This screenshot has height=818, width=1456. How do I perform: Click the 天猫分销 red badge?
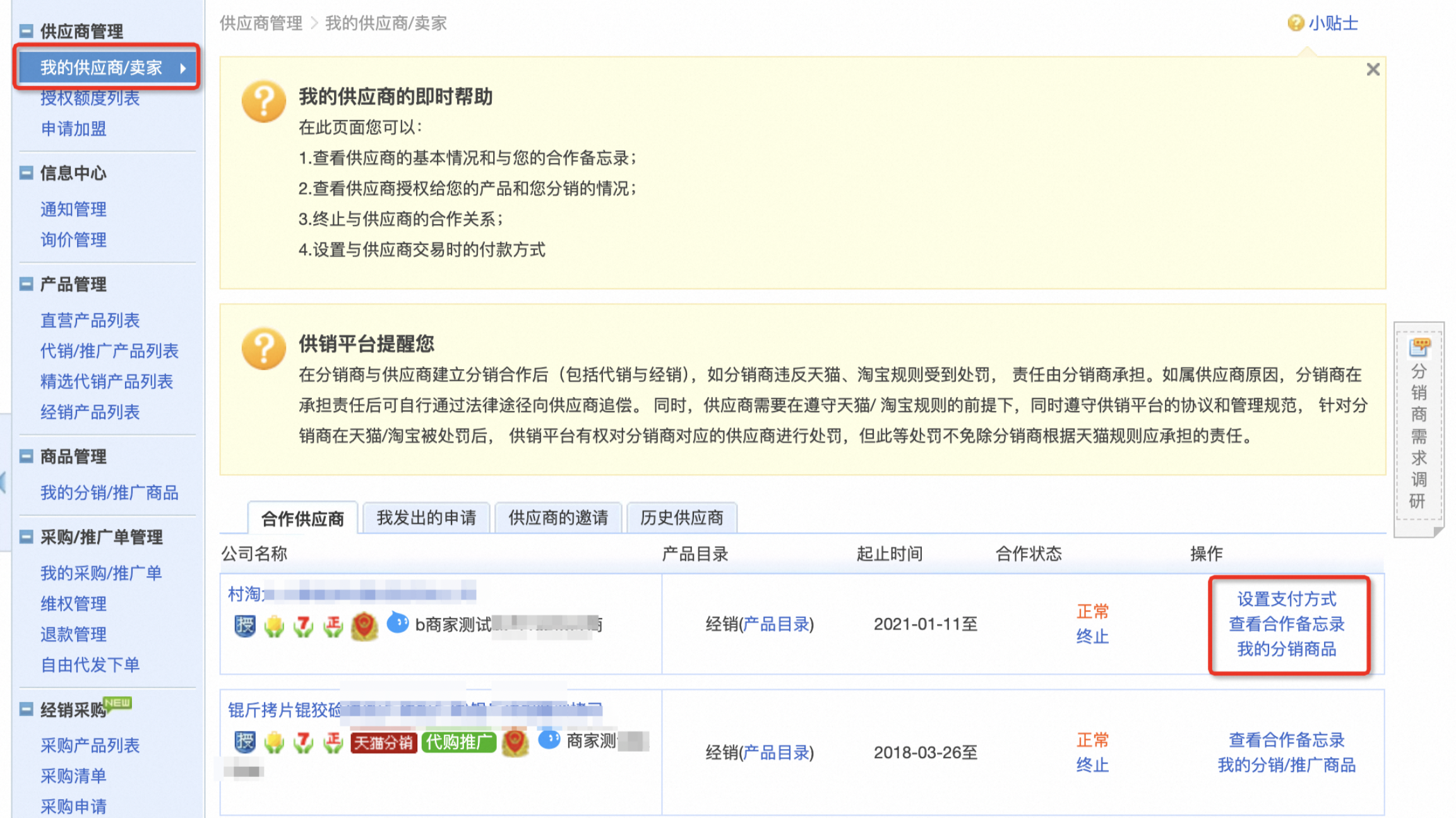coord(383,742)
